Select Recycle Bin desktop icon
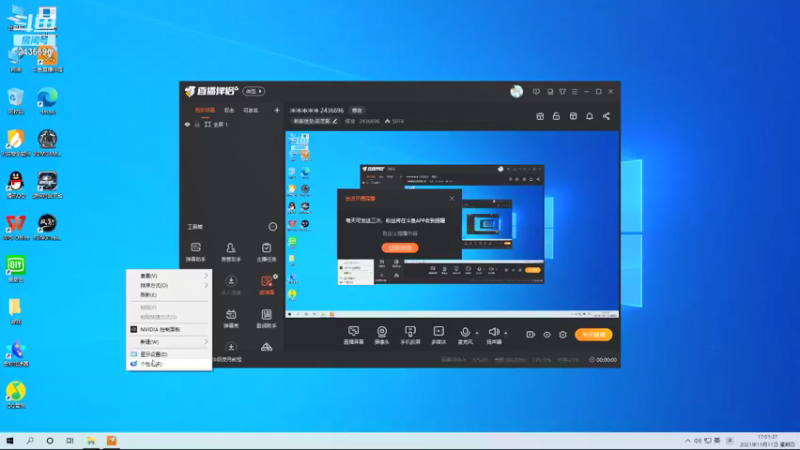 point(16,101)
